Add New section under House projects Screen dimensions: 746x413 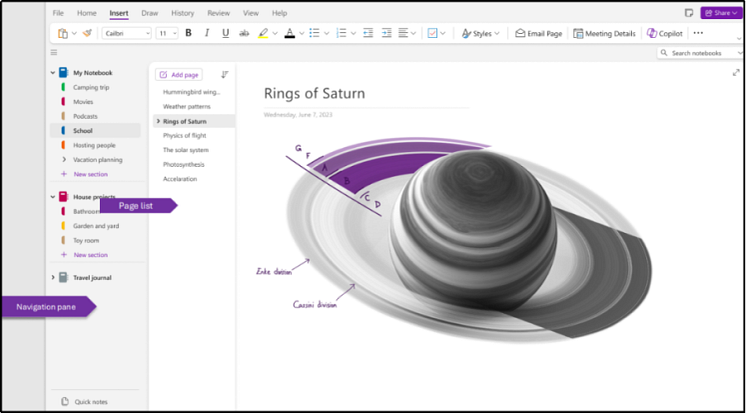pyautogui.click(x=85, y=255)
